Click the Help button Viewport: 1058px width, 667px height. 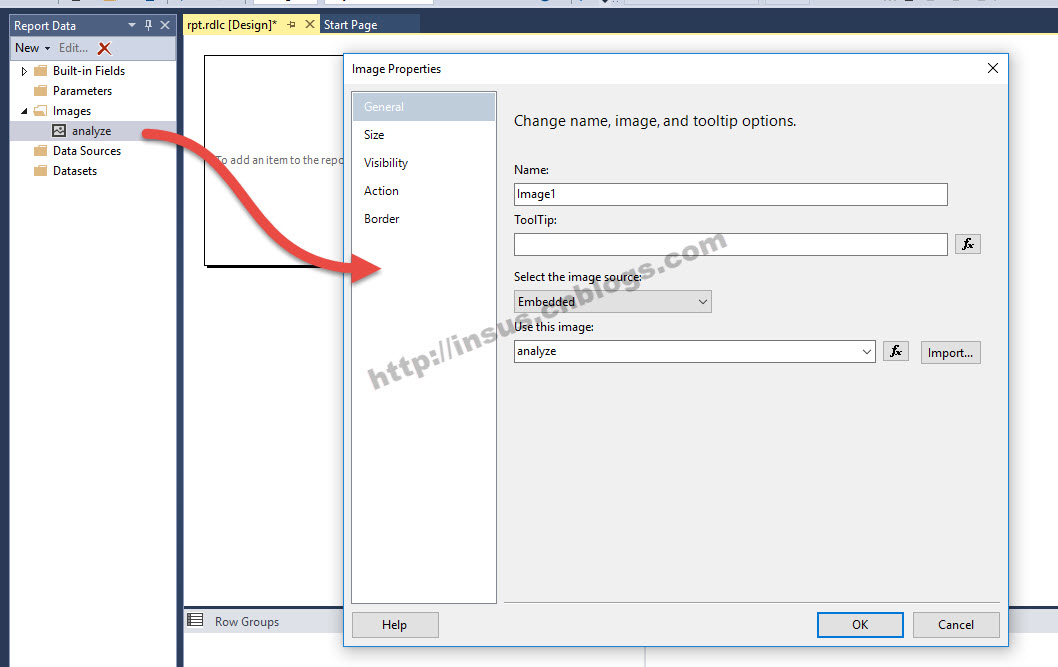click(x=395, y=625)
